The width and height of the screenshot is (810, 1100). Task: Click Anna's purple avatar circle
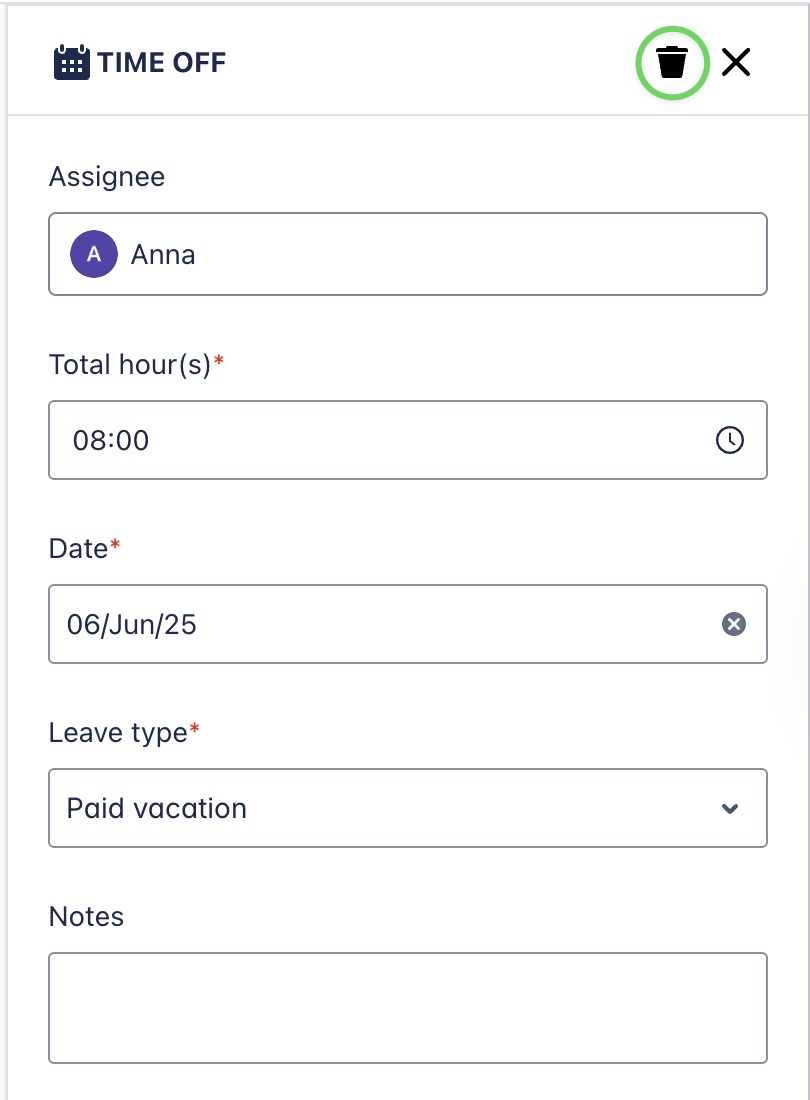(x=94, y=254)
